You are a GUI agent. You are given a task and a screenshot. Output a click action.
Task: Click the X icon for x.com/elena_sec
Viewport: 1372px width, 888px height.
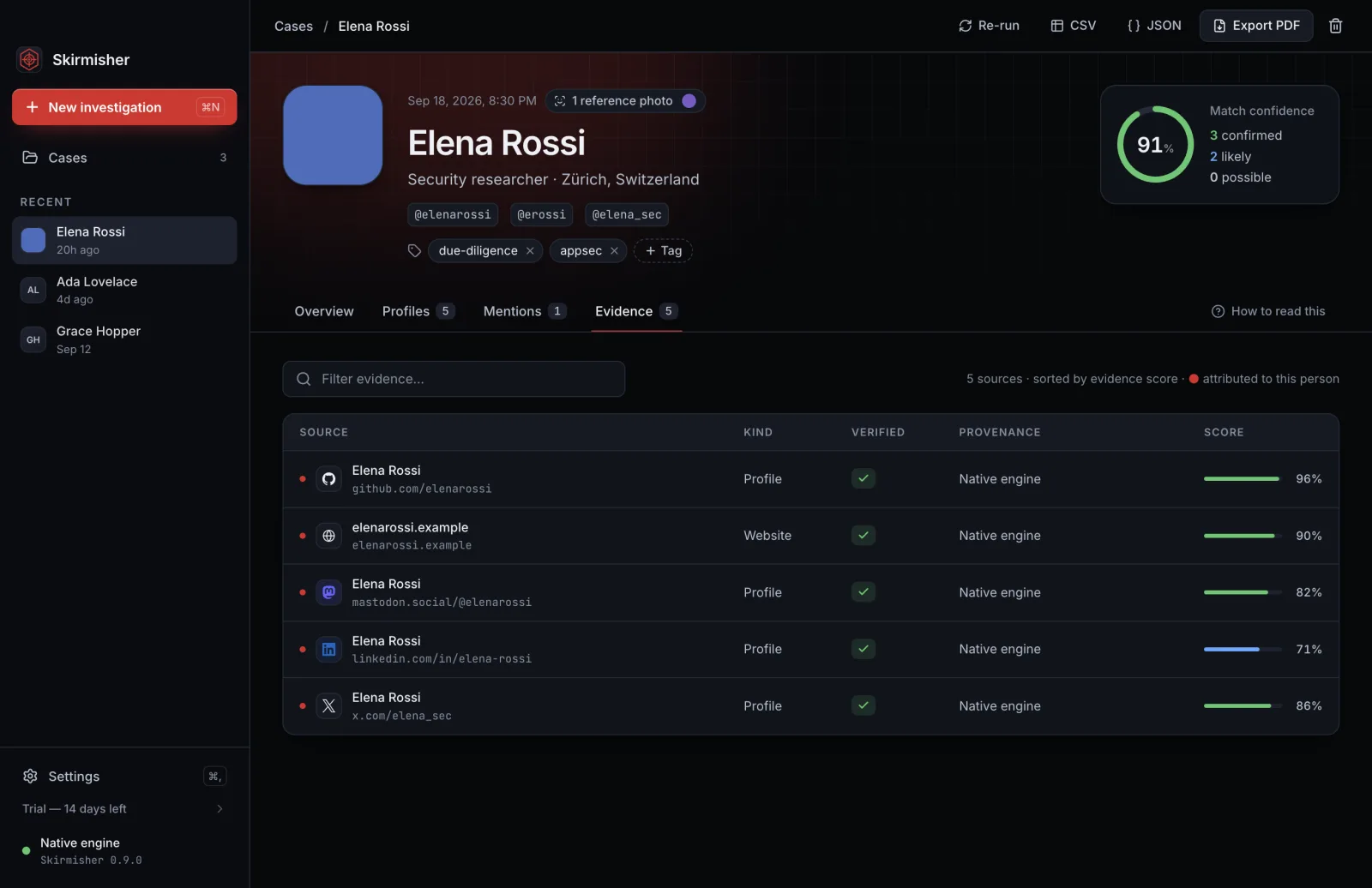328,706
